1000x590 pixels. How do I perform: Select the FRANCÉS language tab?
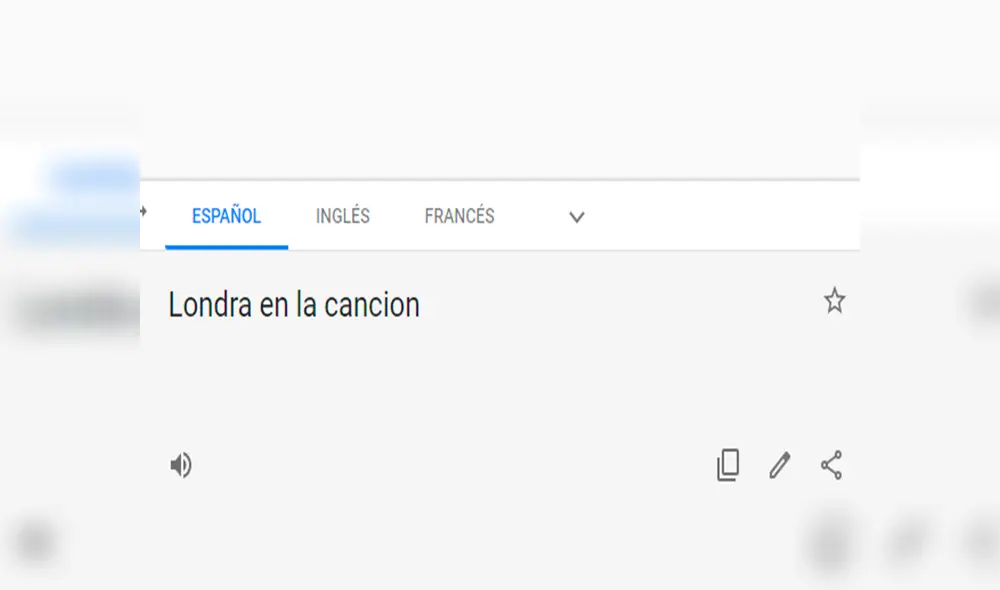click(x=460, y=216)
